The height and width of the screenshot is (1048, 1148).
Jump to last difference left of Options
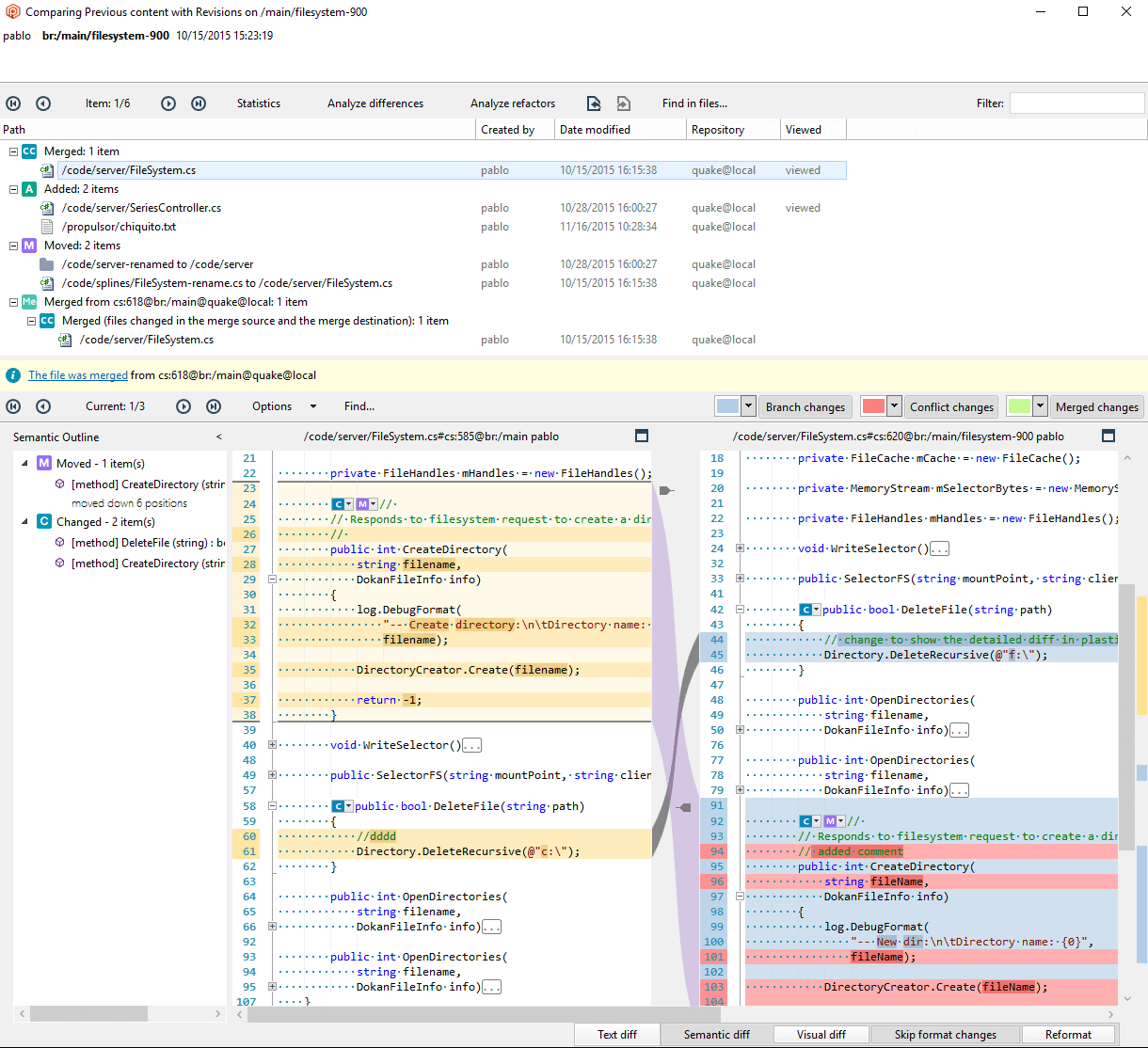click(x=214, y=406)
